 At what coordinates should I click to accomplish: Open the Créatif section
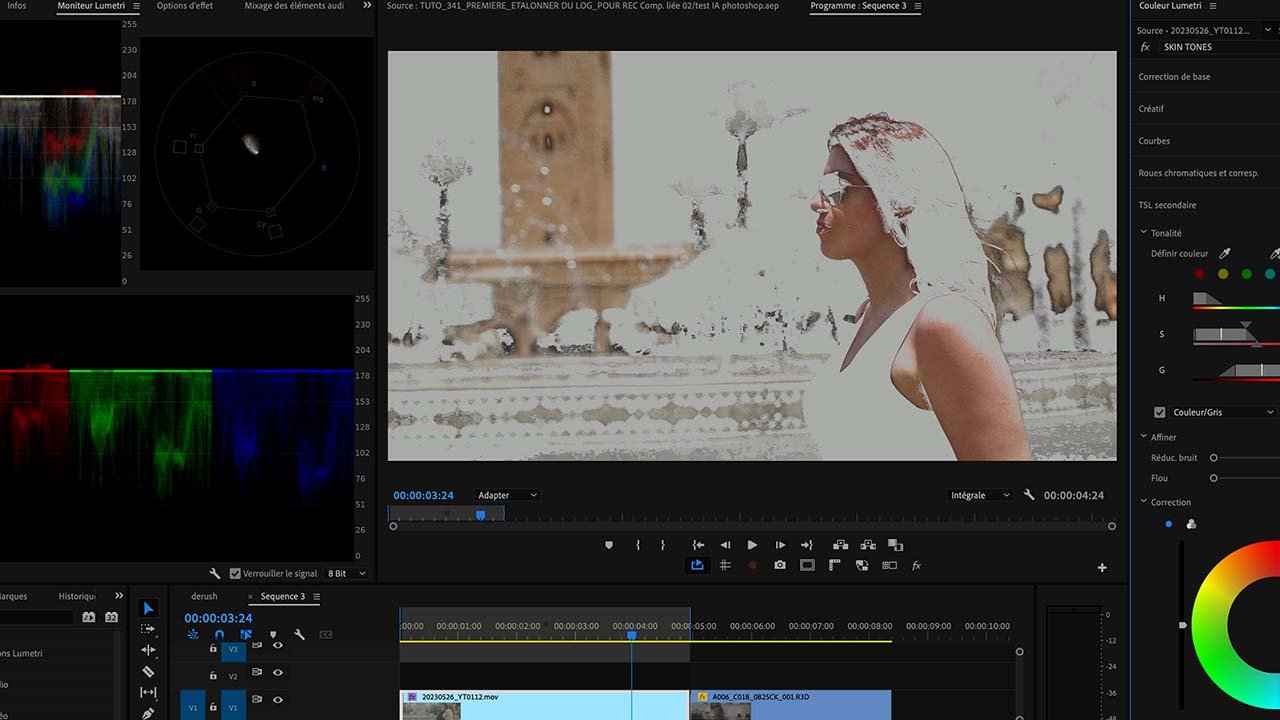click(x=1151, y=109)
